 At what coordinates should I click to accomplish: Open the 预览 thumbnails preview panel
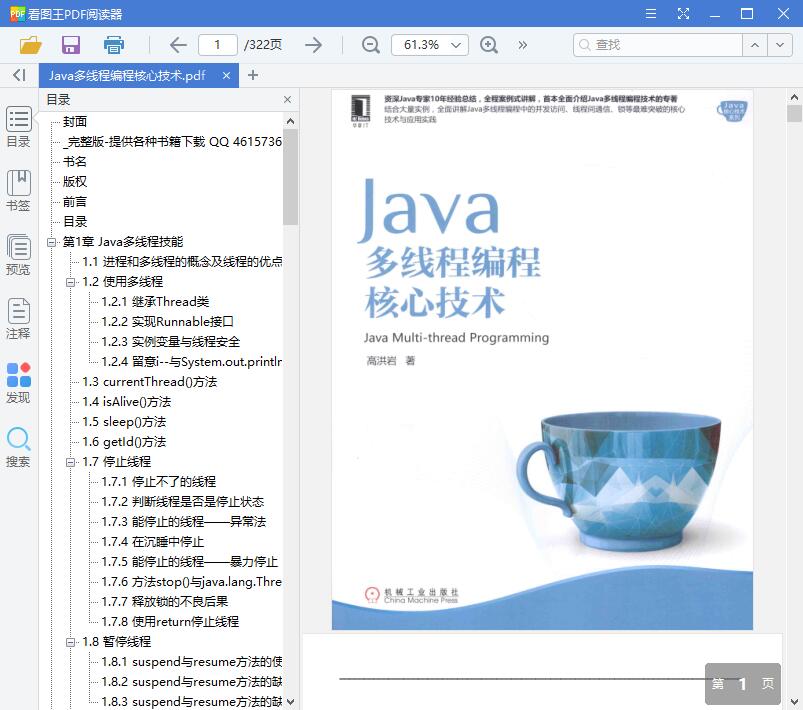click(x=18, y=255)
